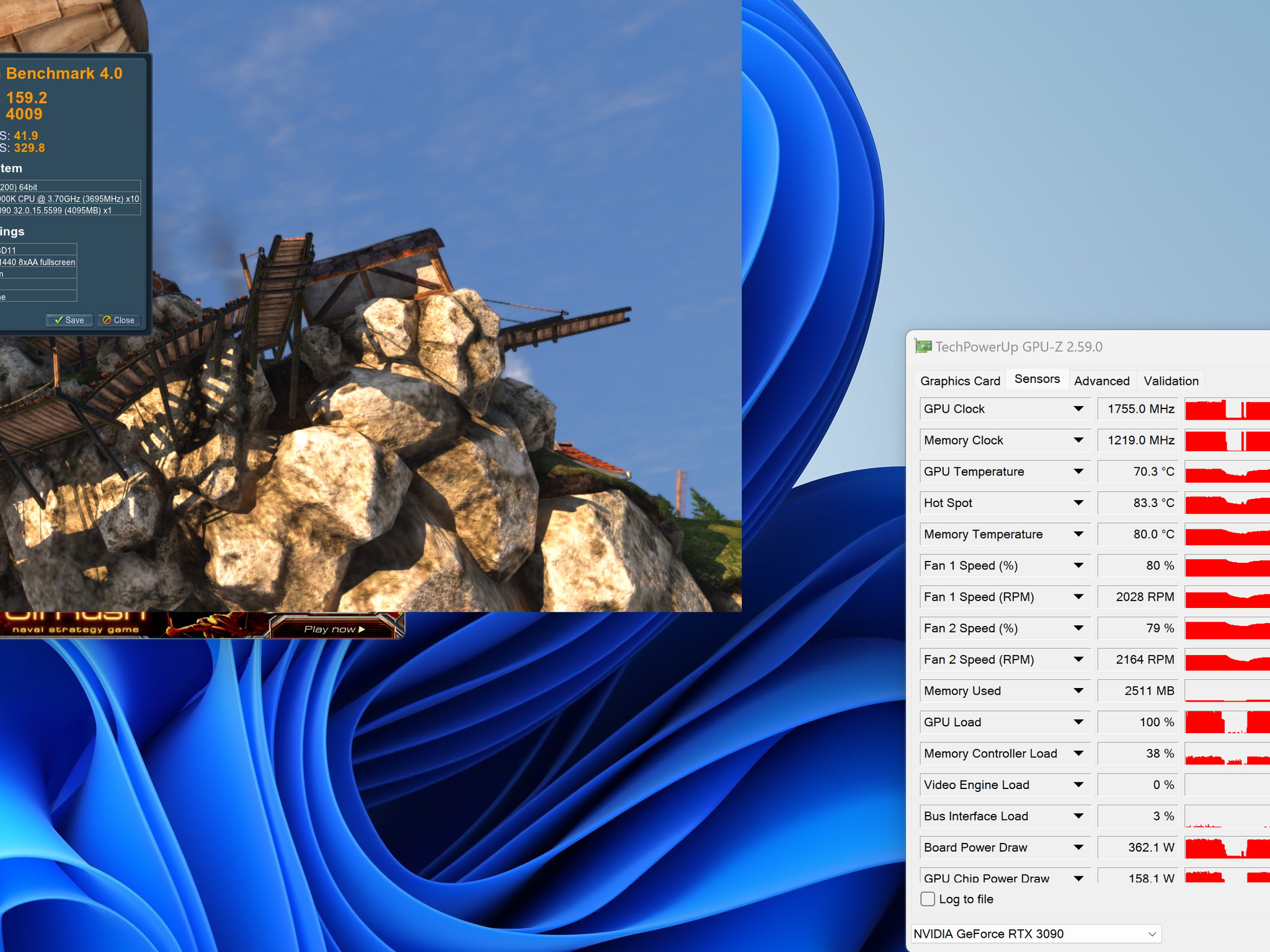Click the 8xAA fullscreen settings row
Viewport: 1270px width, 952px height.
click(38, 262)
